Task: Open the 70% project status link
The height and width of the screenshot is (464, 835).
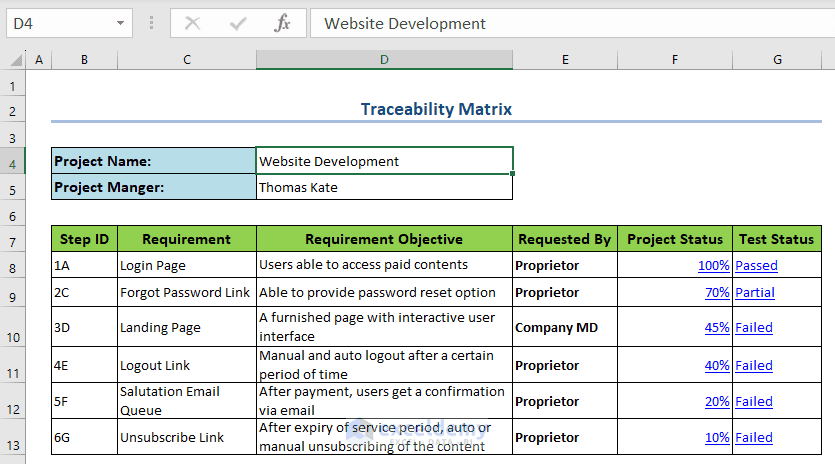Action: (717, 292)
